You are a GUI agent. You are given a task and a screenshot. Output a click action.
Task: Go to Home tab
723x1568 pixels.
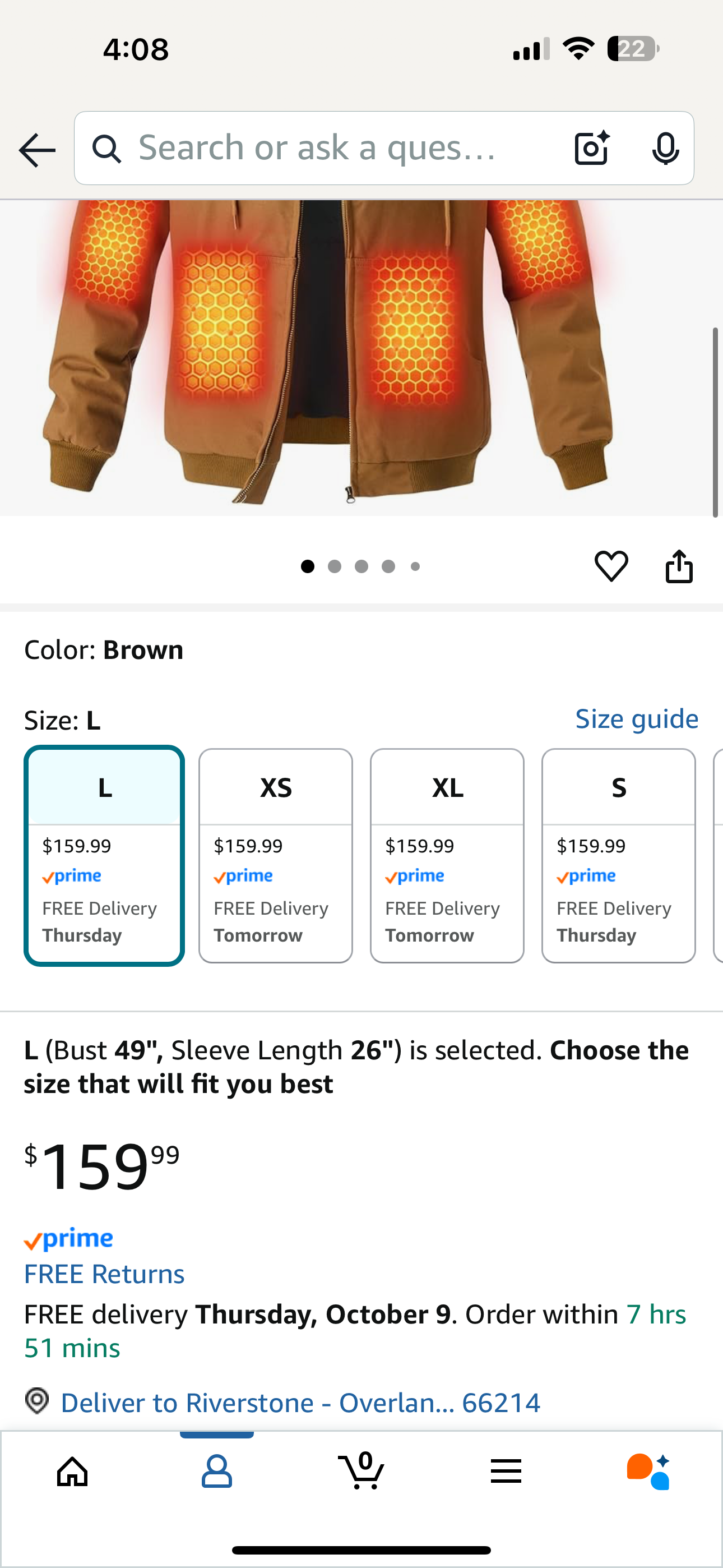[x=72, y=1472]
